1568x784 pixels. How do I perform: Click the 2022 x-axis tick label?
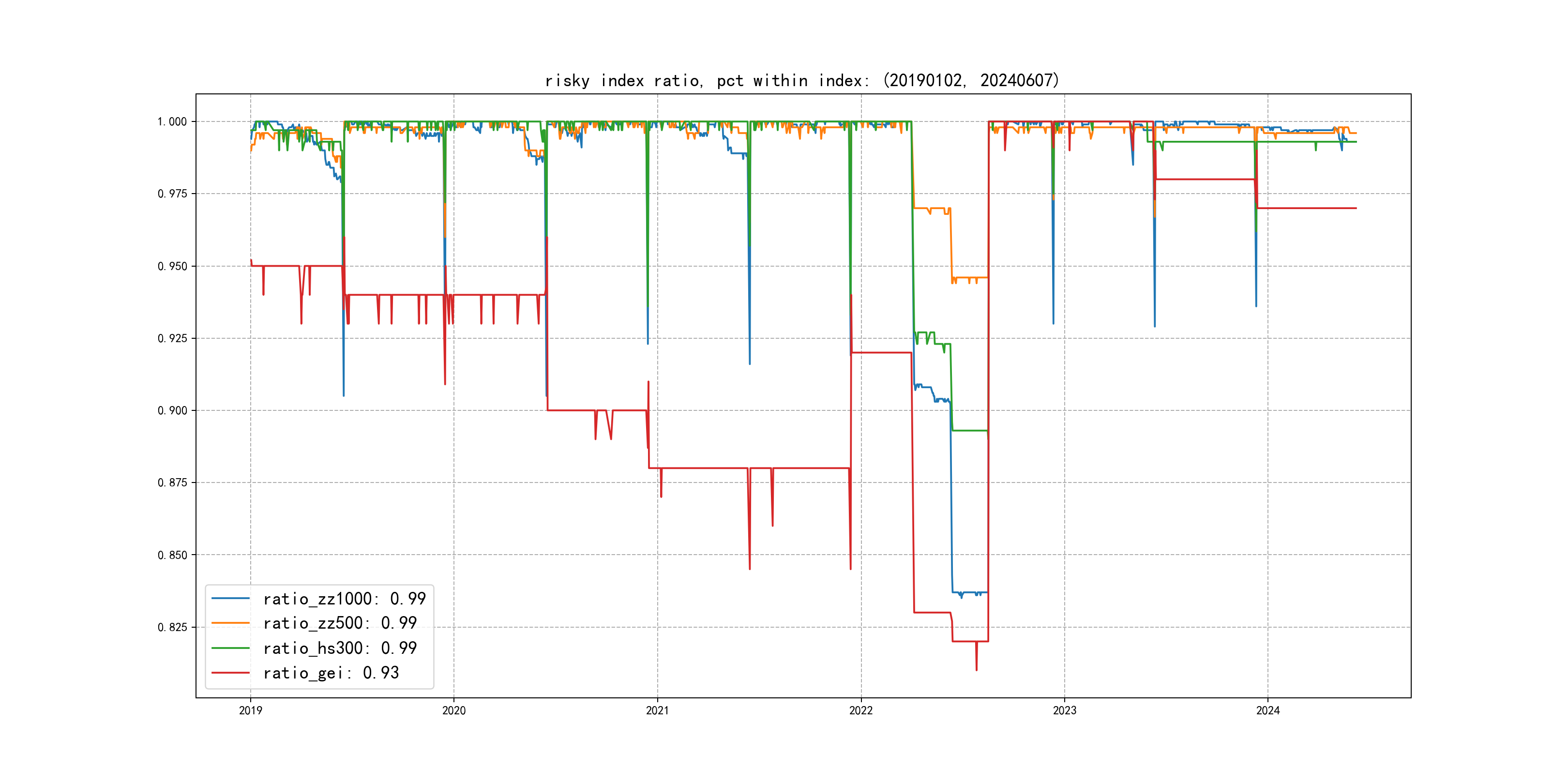click(860, 710)
